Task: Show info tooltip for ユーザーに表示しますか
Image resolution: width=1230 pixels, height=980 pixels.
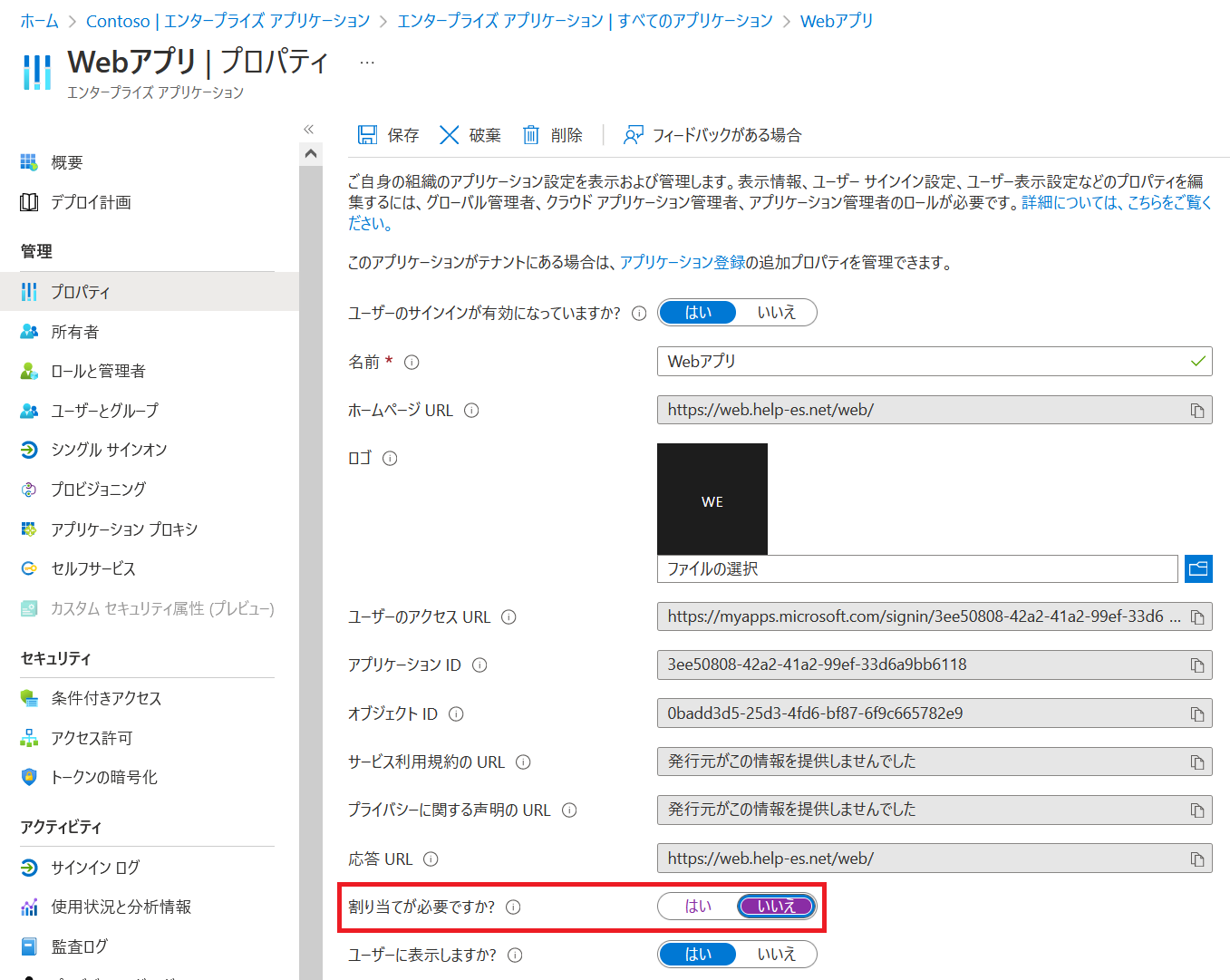Action: 515,956
